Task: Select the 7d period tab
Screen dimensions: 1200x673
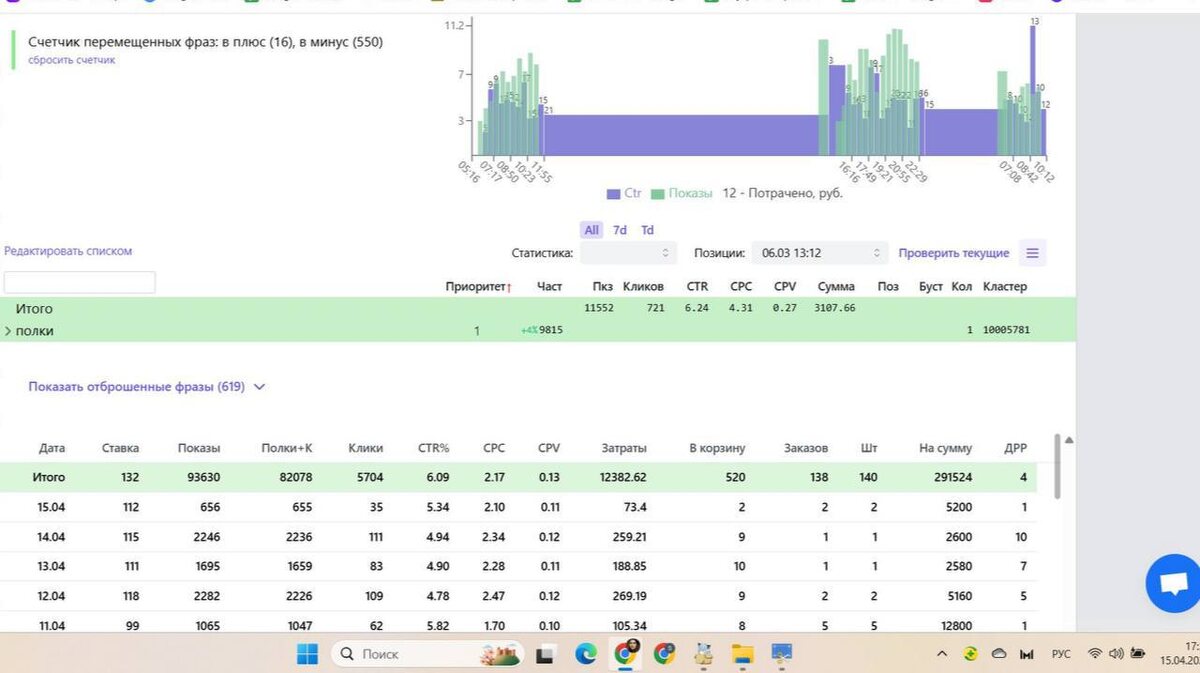Action: (620, 230)
